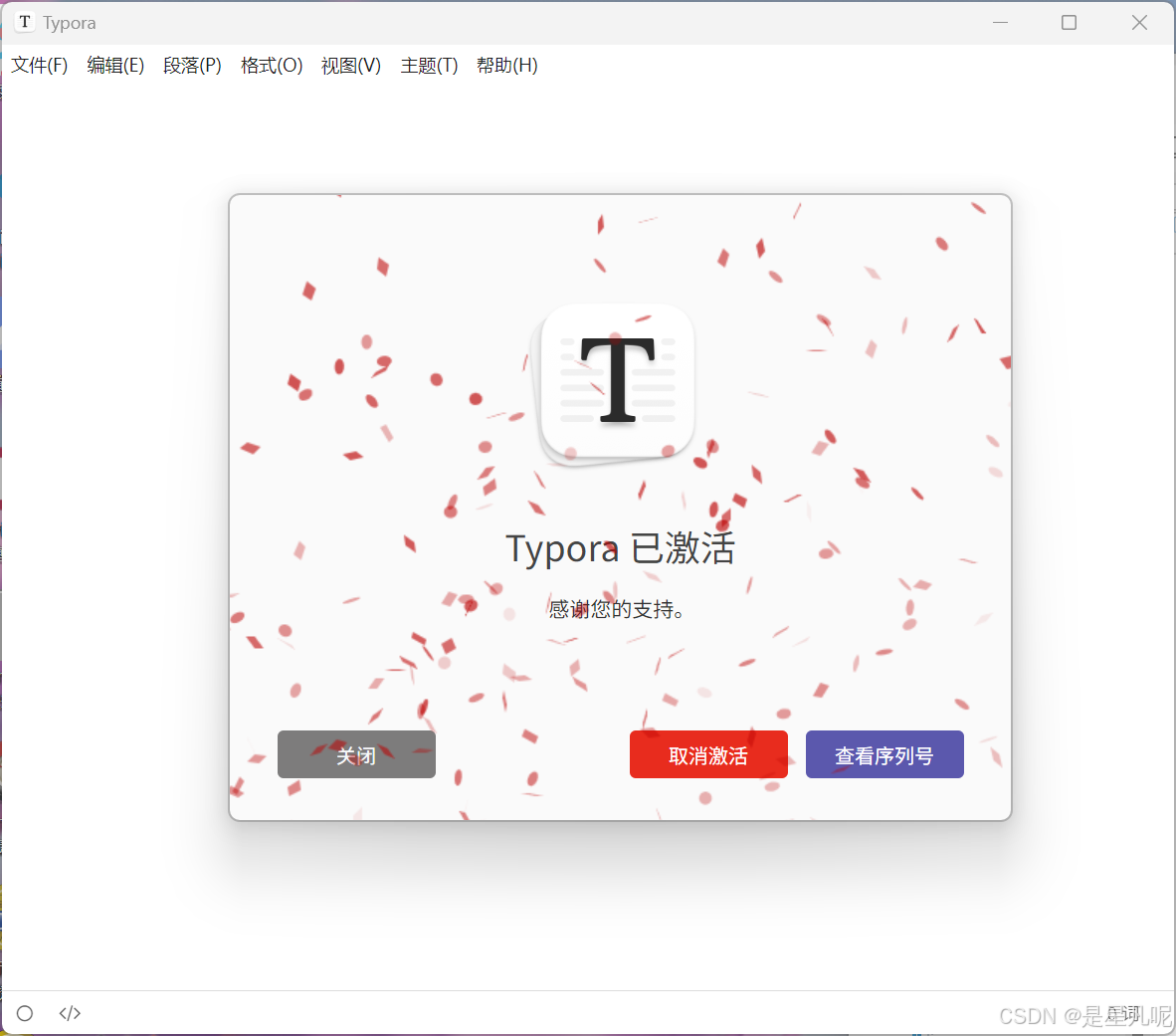Image resolution: width=1176 pixels, height=1036 pixels.
Task: Toggle source code mode icon in status bar
Action: point(70,1013)
